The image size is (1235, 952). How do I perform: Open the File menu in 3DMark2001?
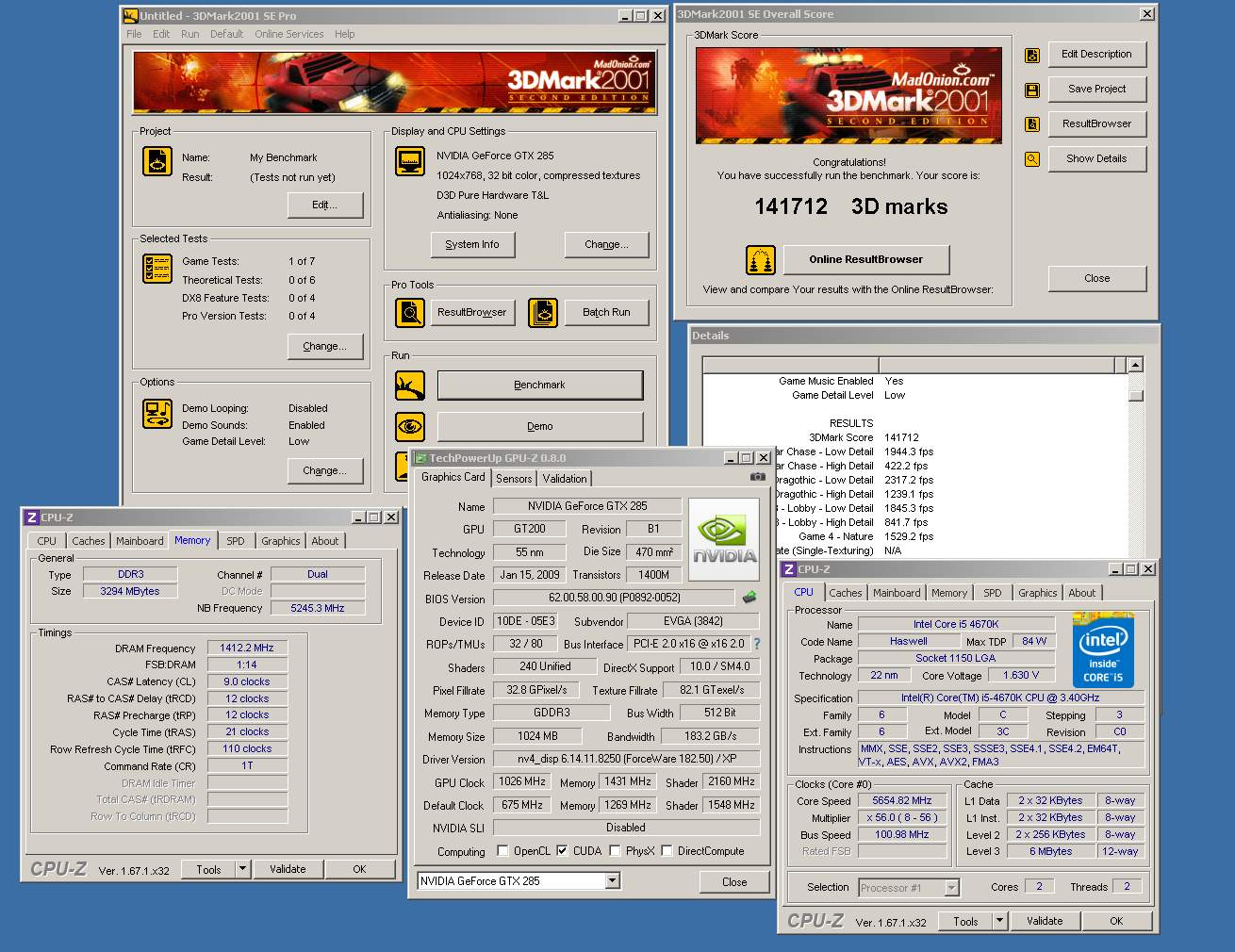134,34
